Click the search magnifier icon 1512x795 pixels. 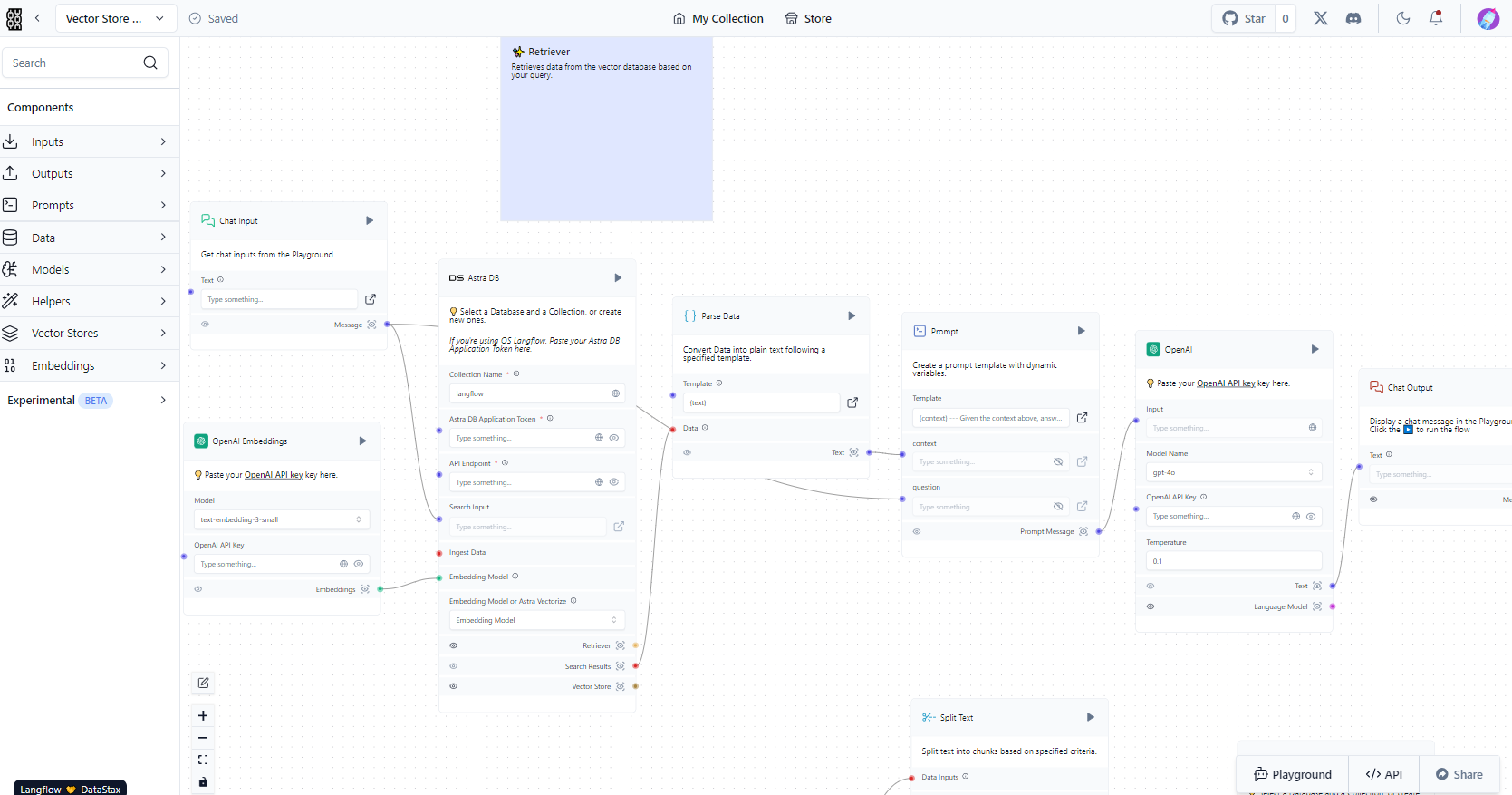click(150, 63)
